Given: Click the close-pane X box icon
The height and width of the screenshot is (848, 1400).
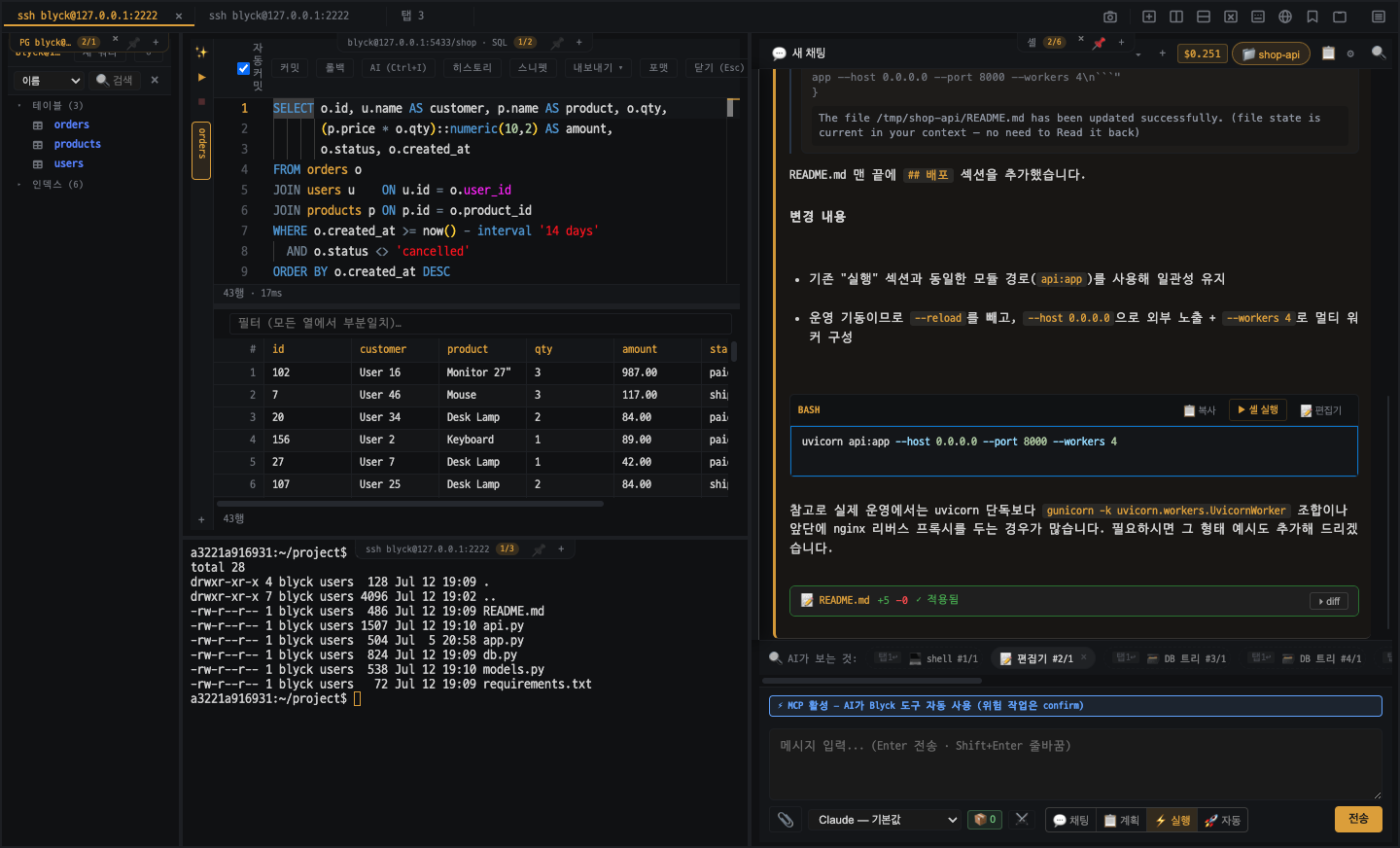Looking at the screenshot, I should pos(1231,17).
